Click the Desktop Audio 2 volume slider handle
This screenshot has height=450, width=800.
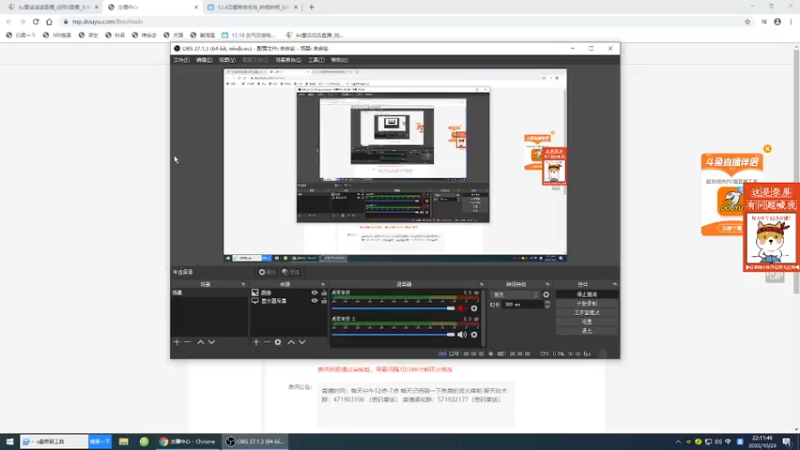coord(451,335)
